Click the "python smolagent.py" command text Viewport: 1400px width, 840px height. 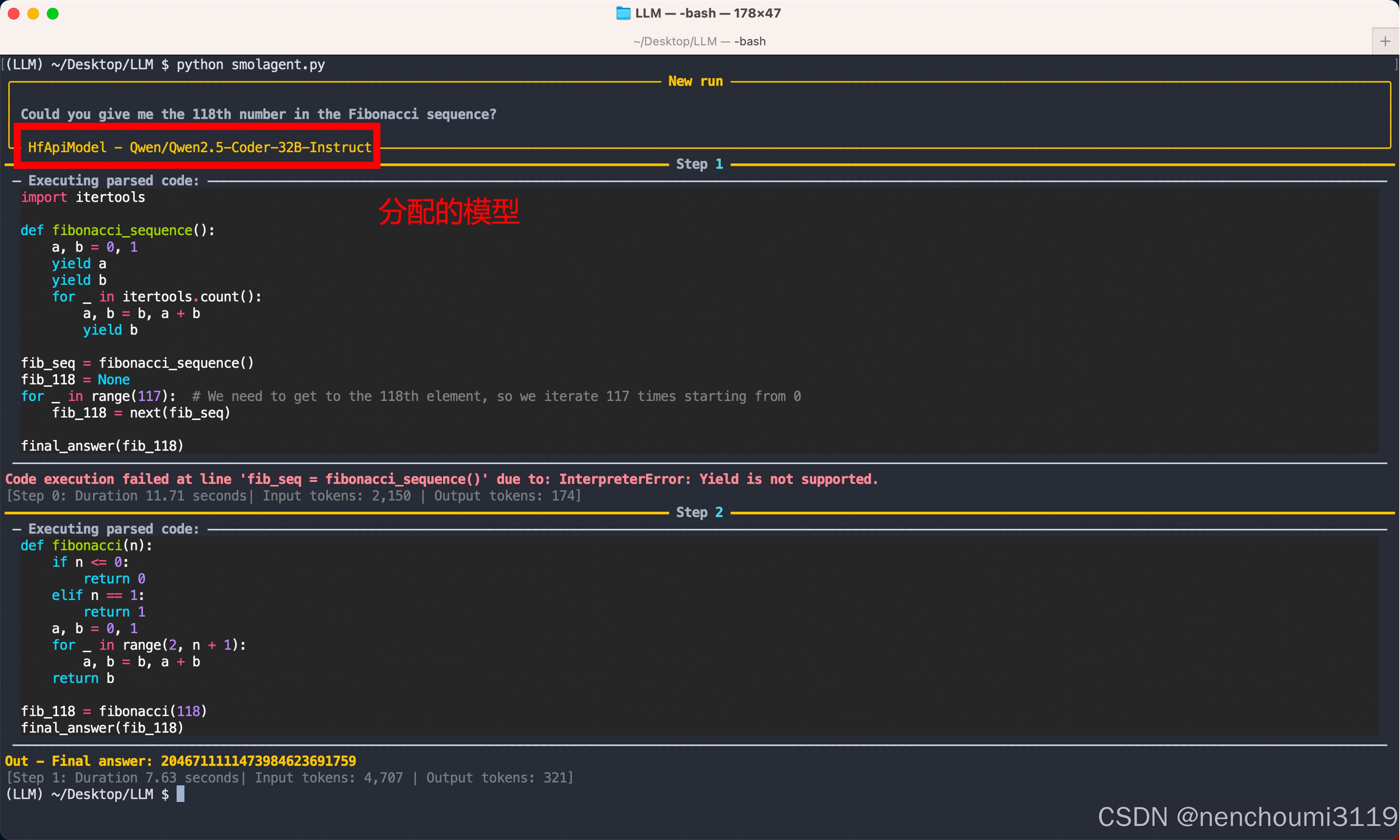(x=250, y=65)
